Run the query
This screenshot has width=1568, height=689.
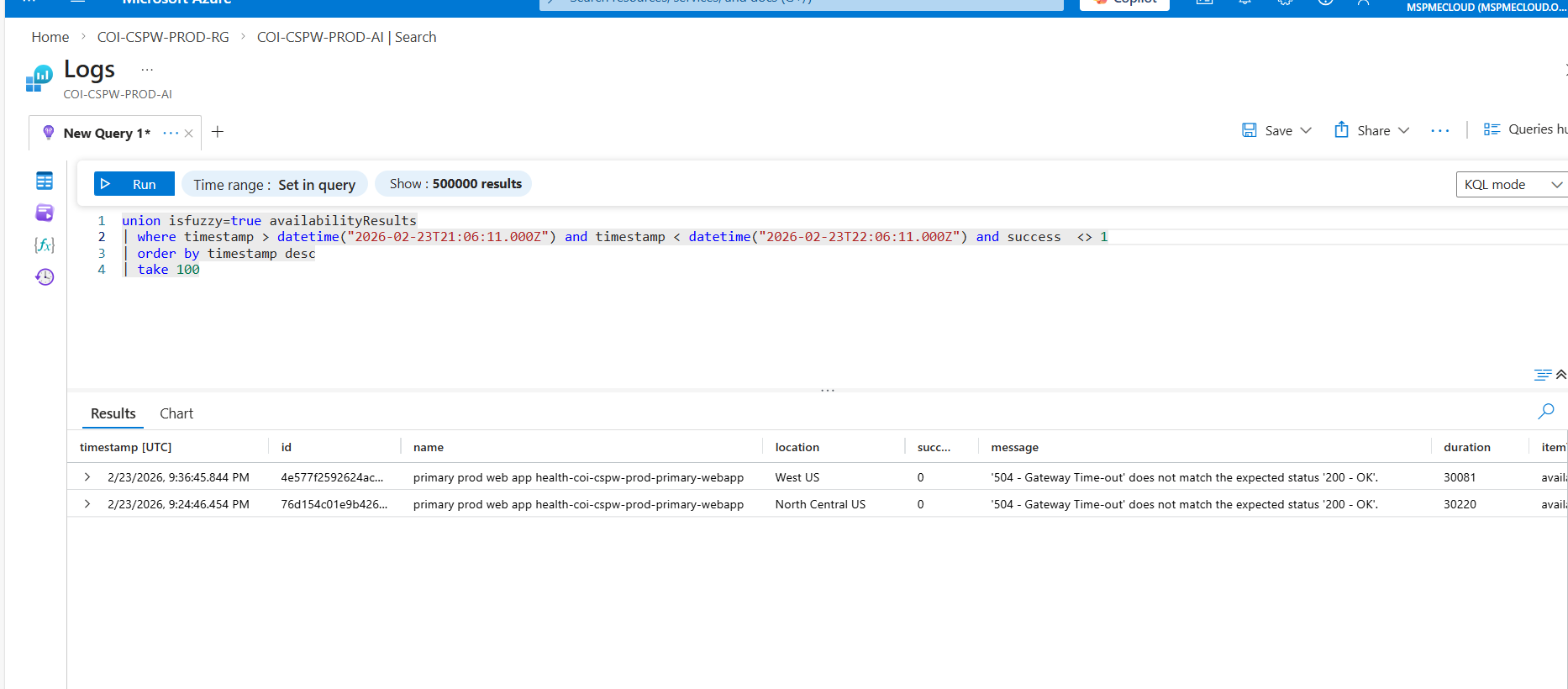coord(134,184)
